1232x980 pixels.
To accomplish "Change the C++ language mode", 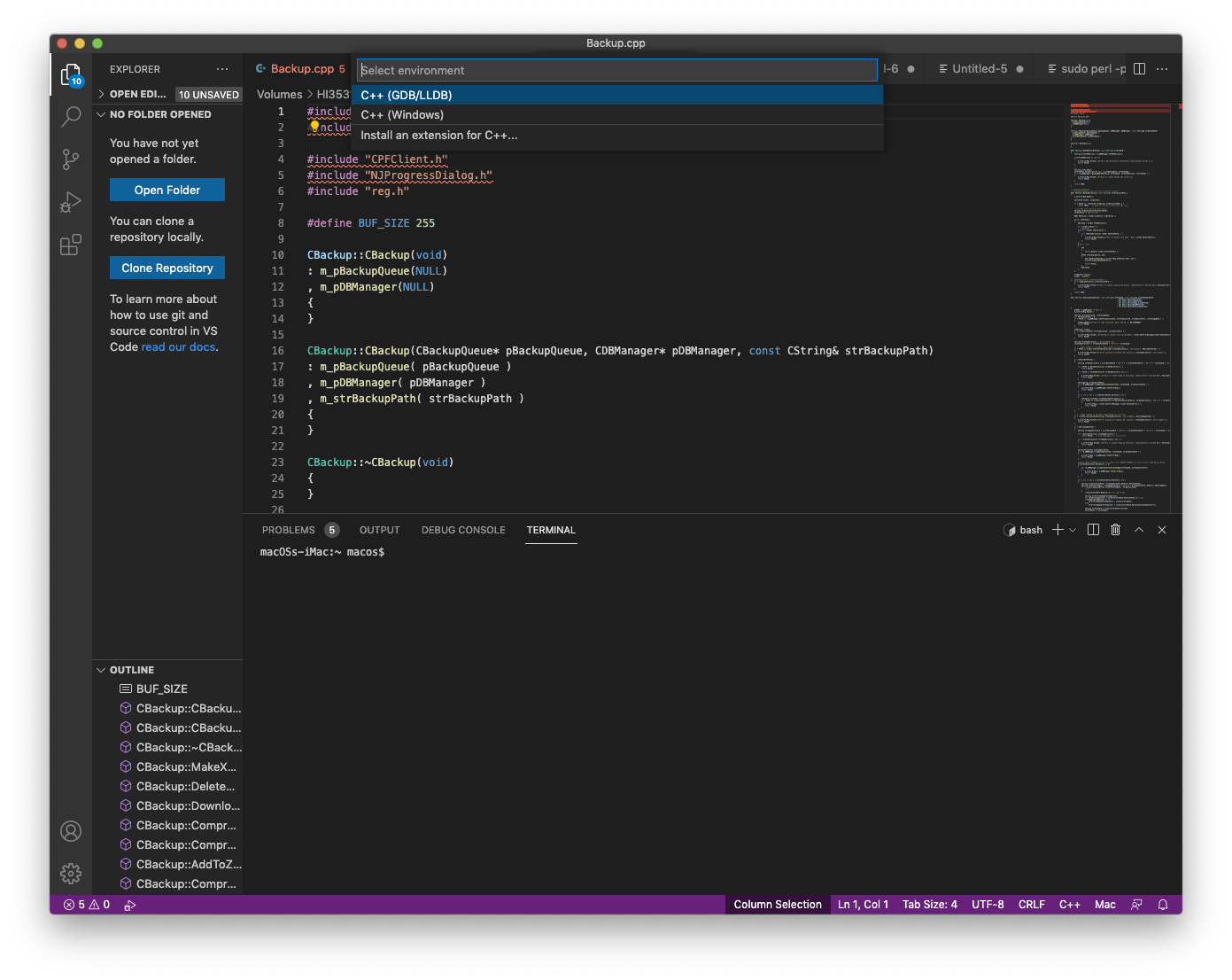I will tap(1070, 905).
